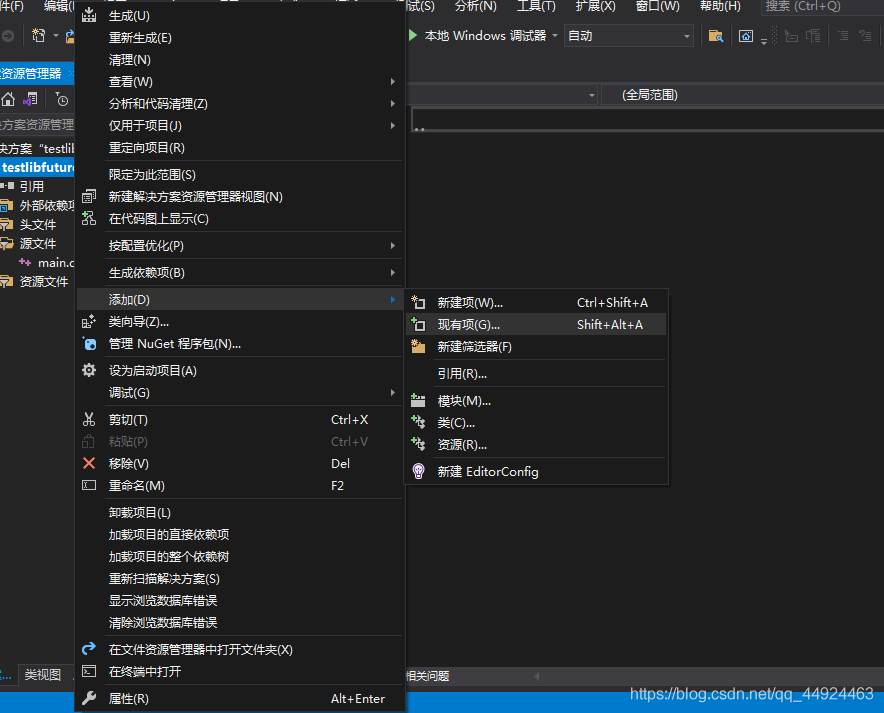Screen dimensions: 884x713
Task: Click the blue arrow open-folder icon
Action: point(89,649)
